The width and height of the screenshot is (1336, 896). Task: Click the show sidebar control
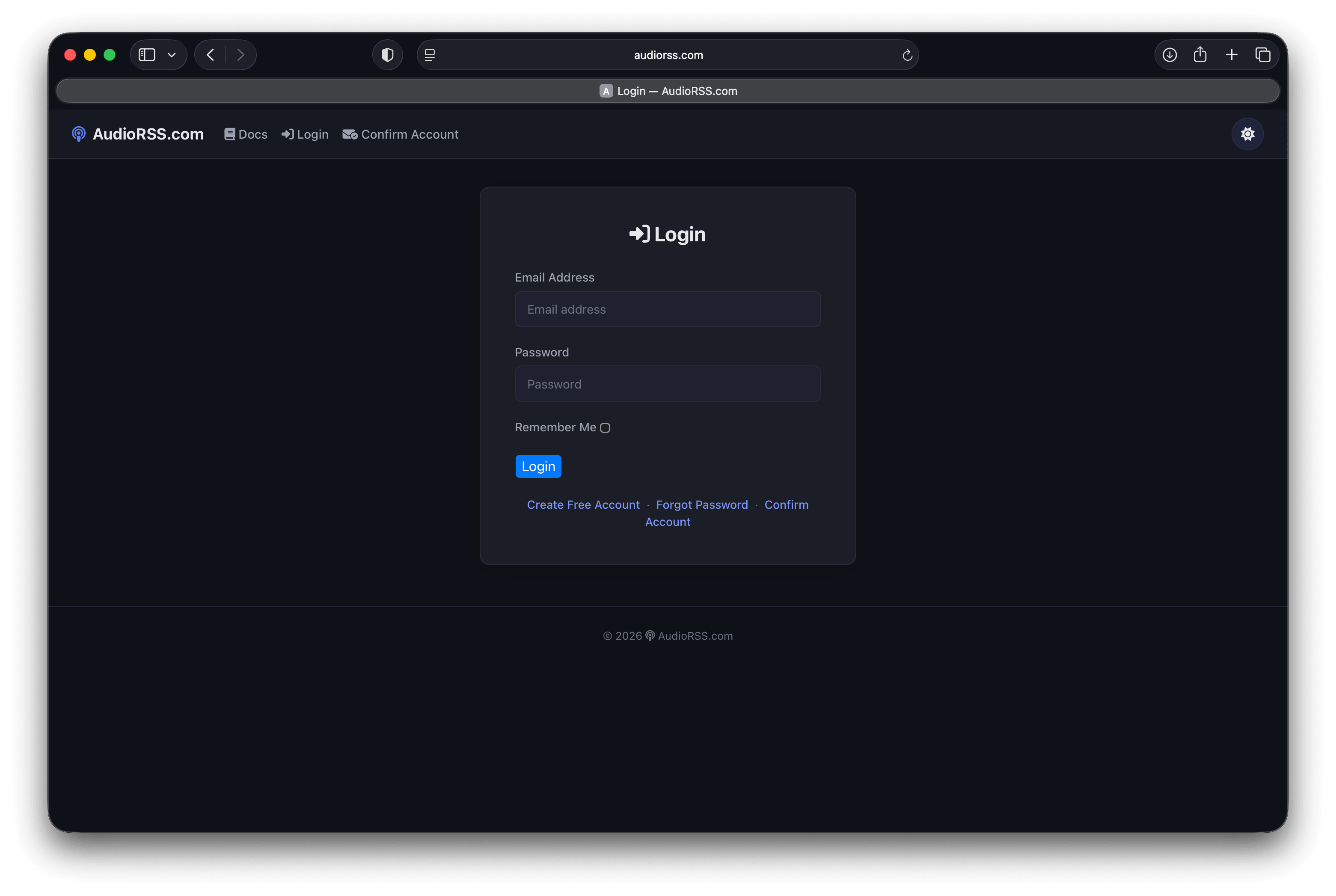(147, 54)
